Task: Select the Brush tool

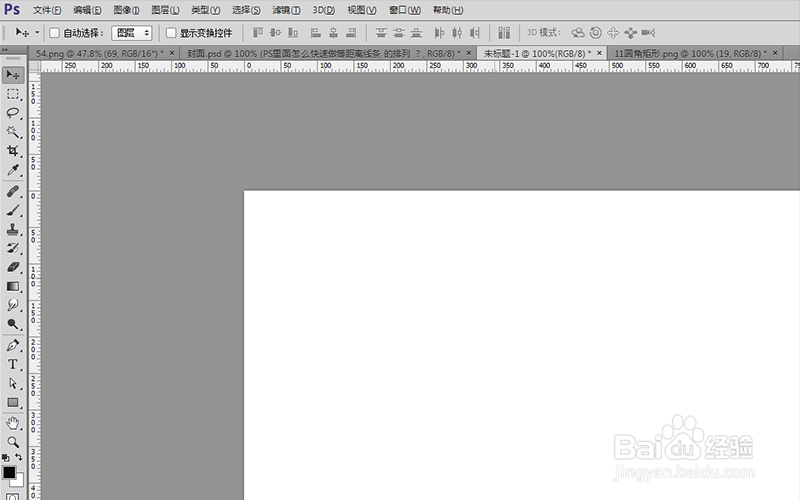Action: 13,210
